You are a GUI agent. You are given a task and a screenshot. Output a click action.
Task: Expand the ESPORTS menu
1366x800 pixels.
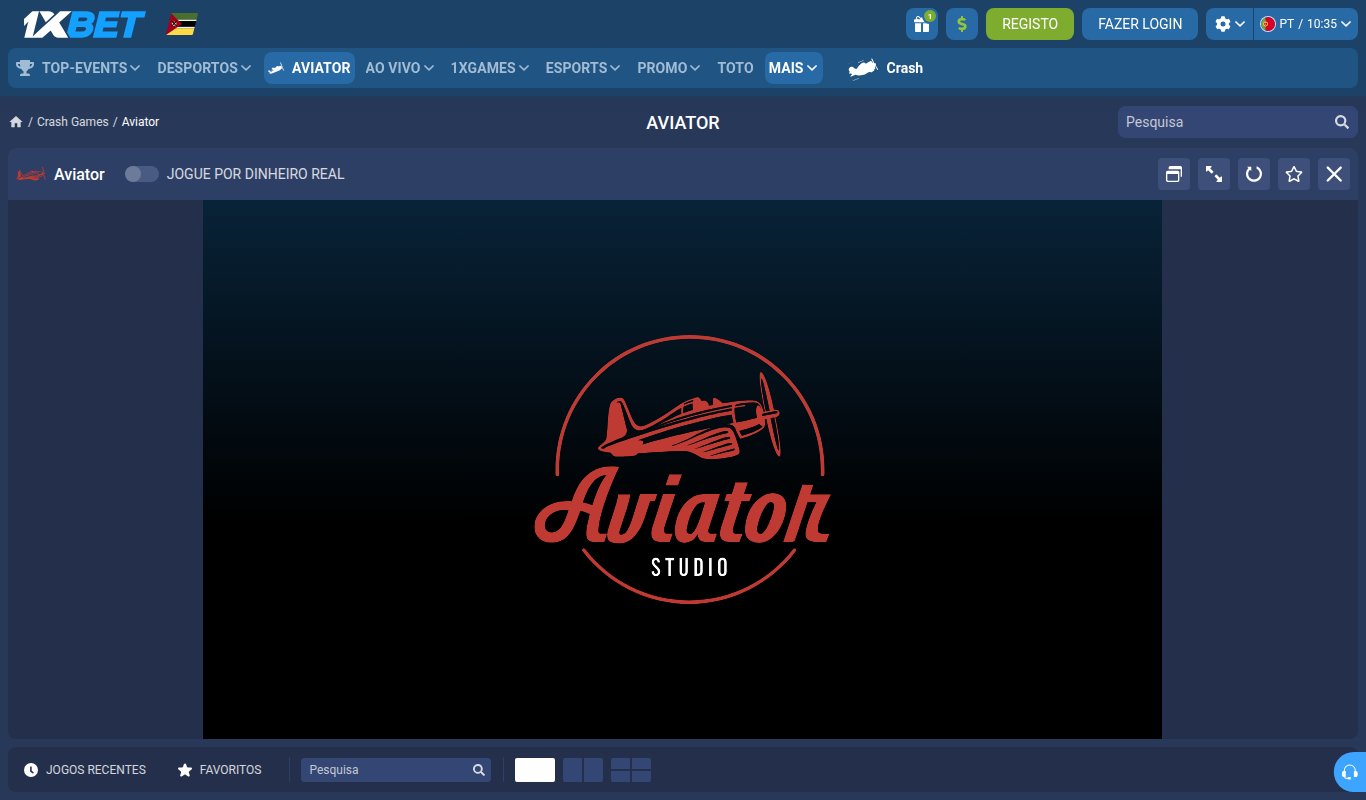coord(583,68)
